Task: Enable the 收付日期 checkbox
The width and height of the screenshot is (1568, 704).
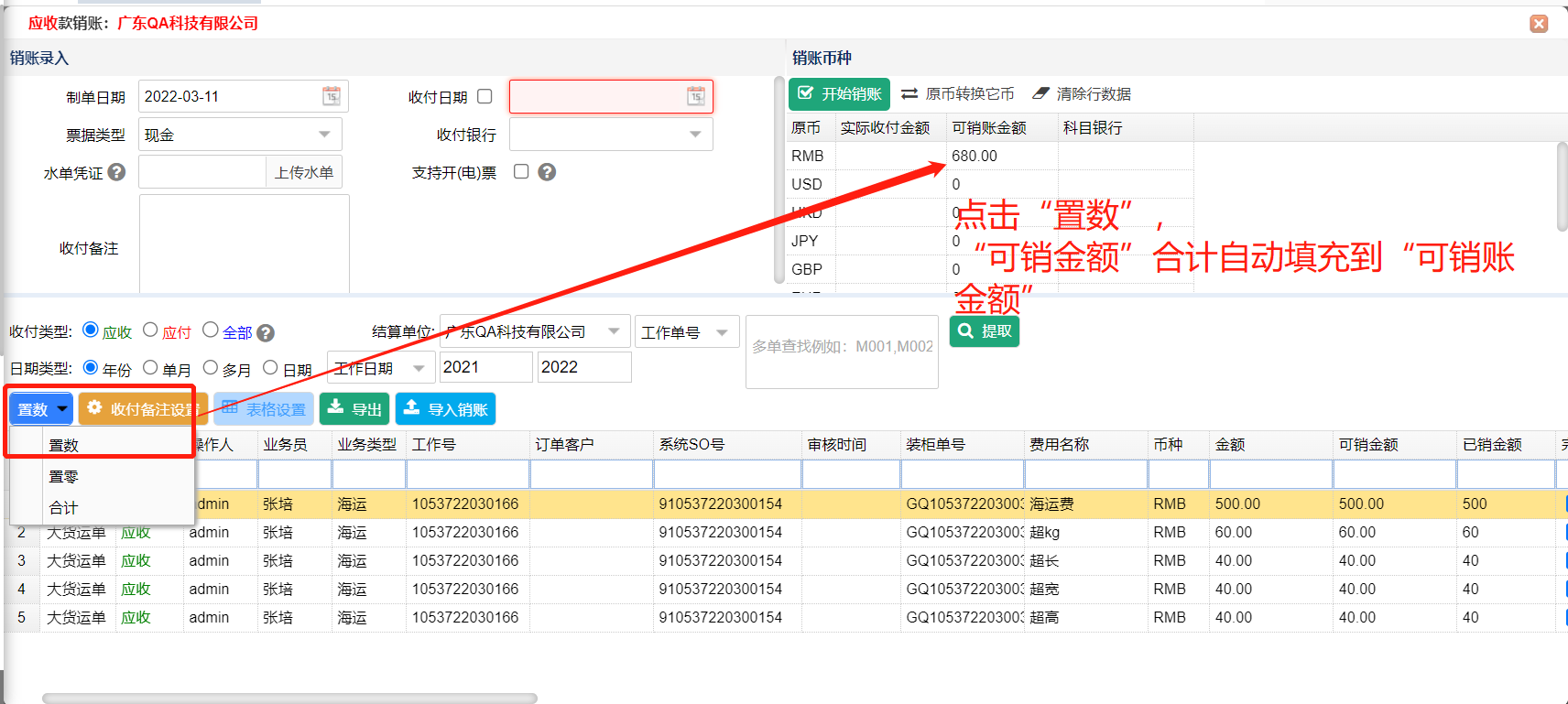Action: click(485, 96)
